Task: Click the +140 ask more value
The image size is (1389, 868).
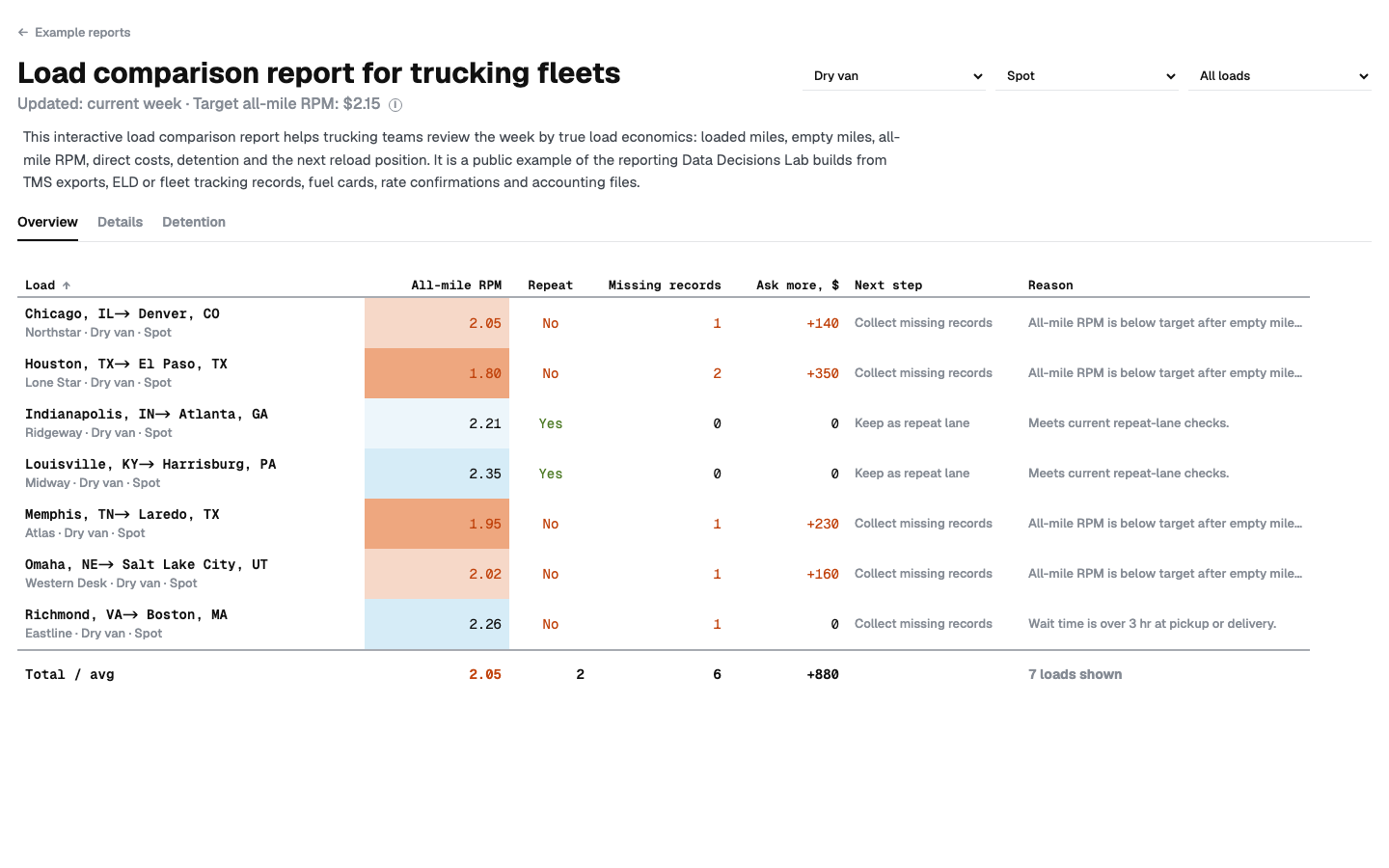Action: (823, 324)
